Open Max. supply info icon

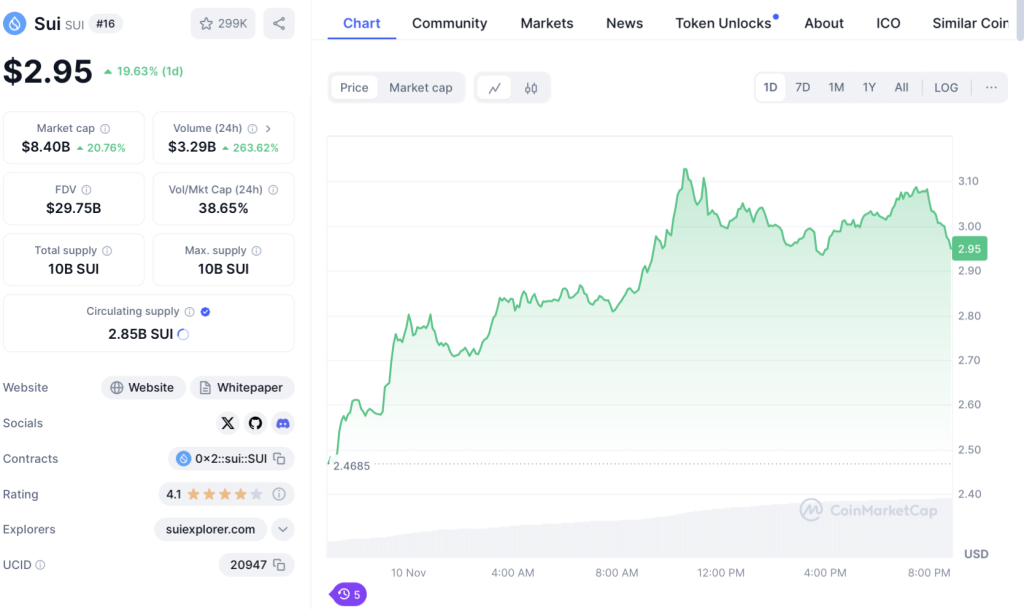pyautogui.click(x=257, y=251)
